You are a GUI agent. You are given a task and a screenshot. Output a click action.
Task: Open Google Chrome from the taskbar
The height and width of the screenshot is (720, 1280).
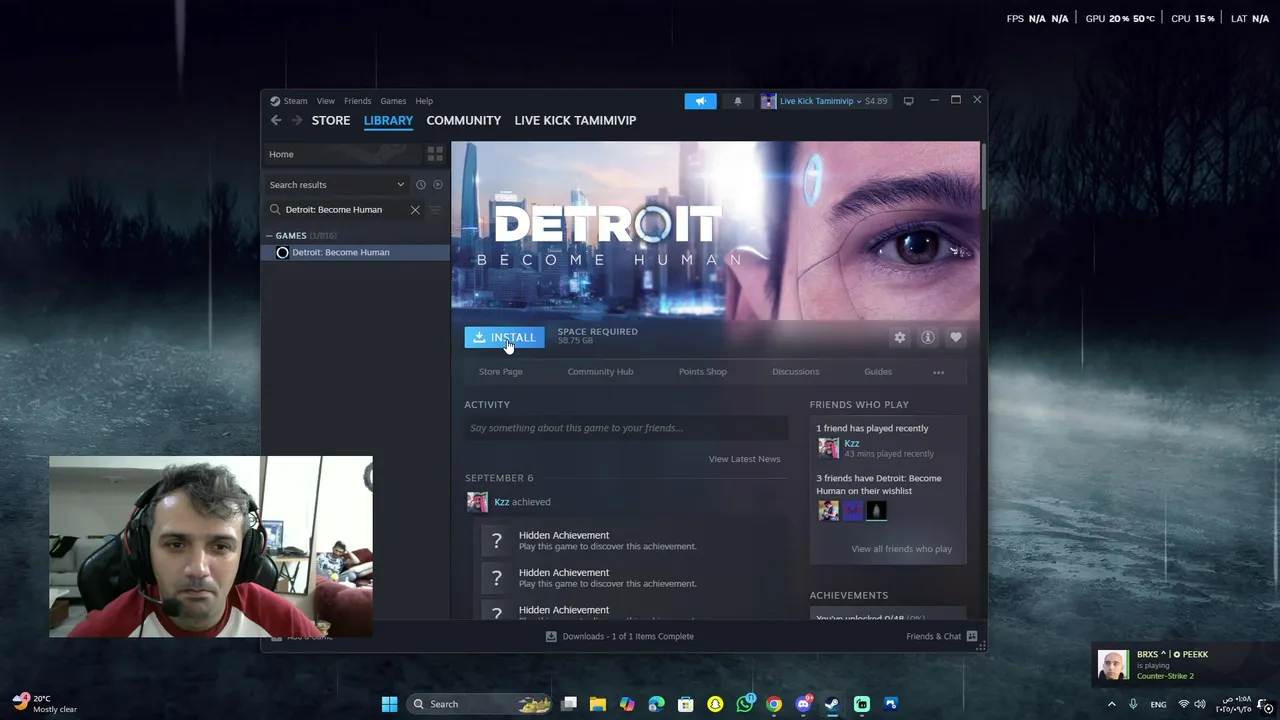[x=774, y=704]
